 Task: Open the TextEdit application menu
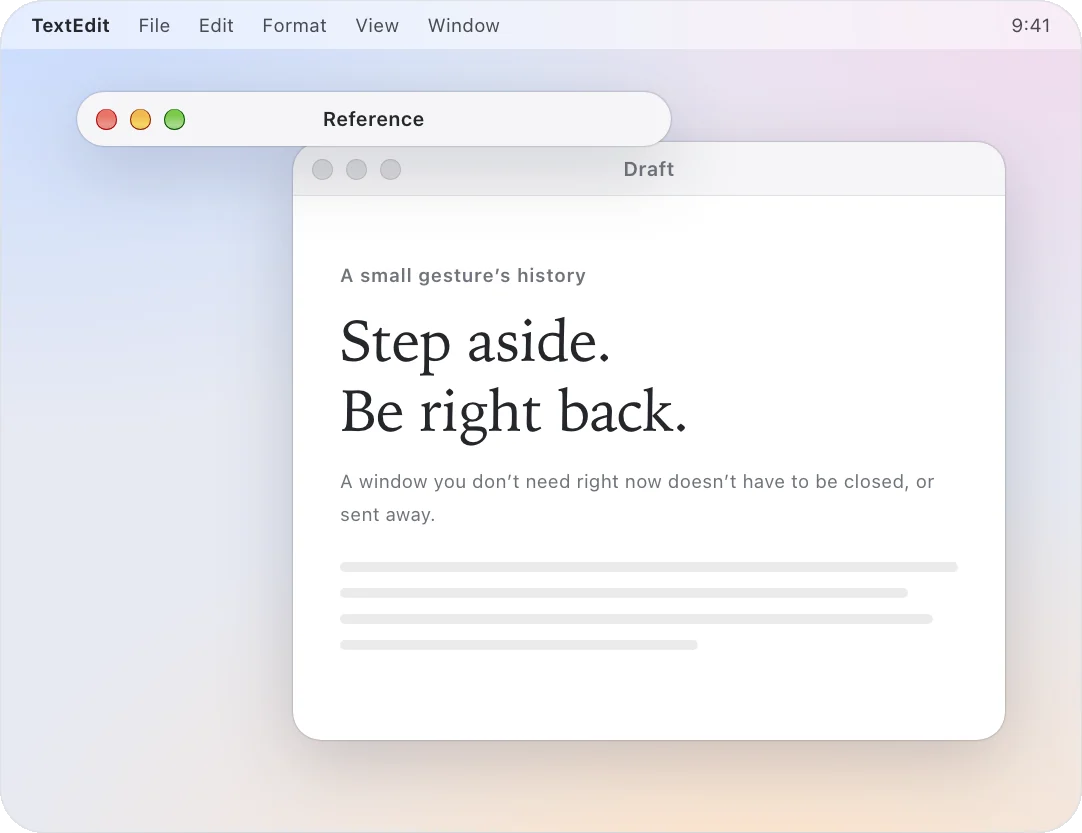70,26
